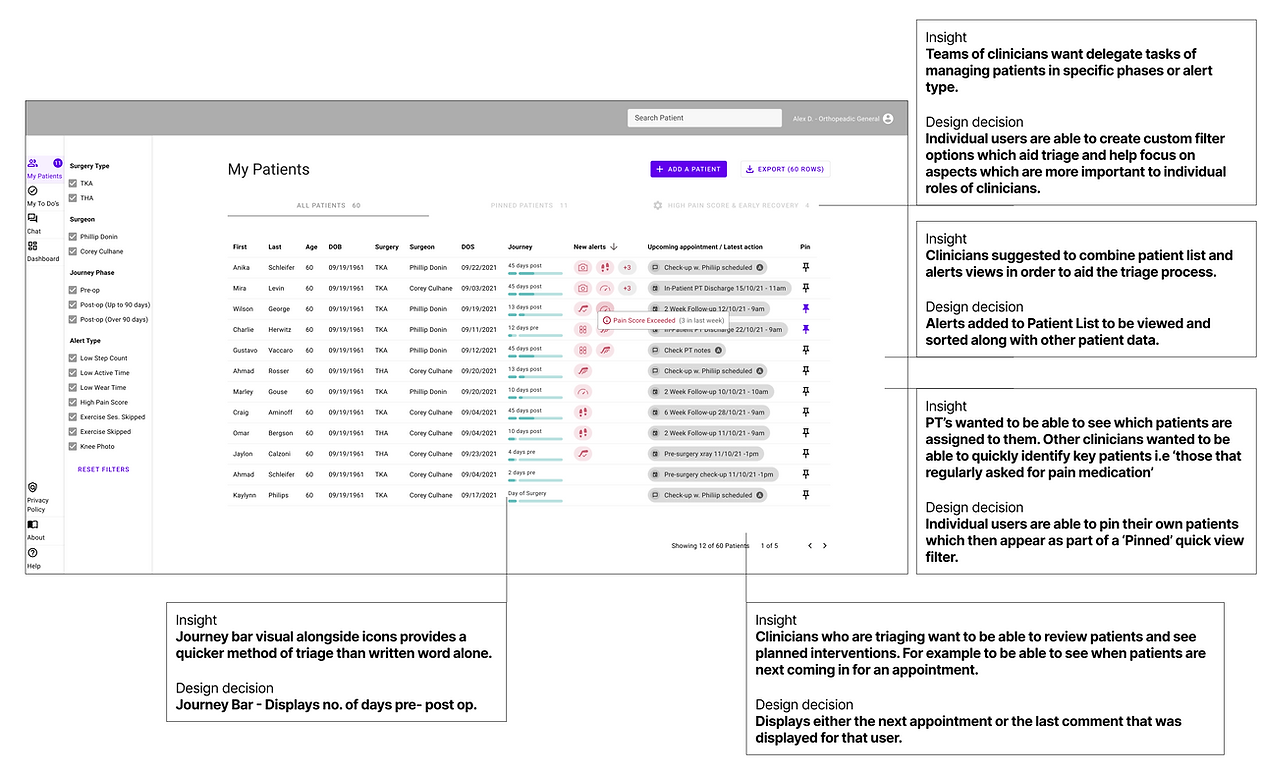Uncheck the TKA surgery type filter
Image resolution: width=1263 pixels, height=769 pixels.
point(73,184)
